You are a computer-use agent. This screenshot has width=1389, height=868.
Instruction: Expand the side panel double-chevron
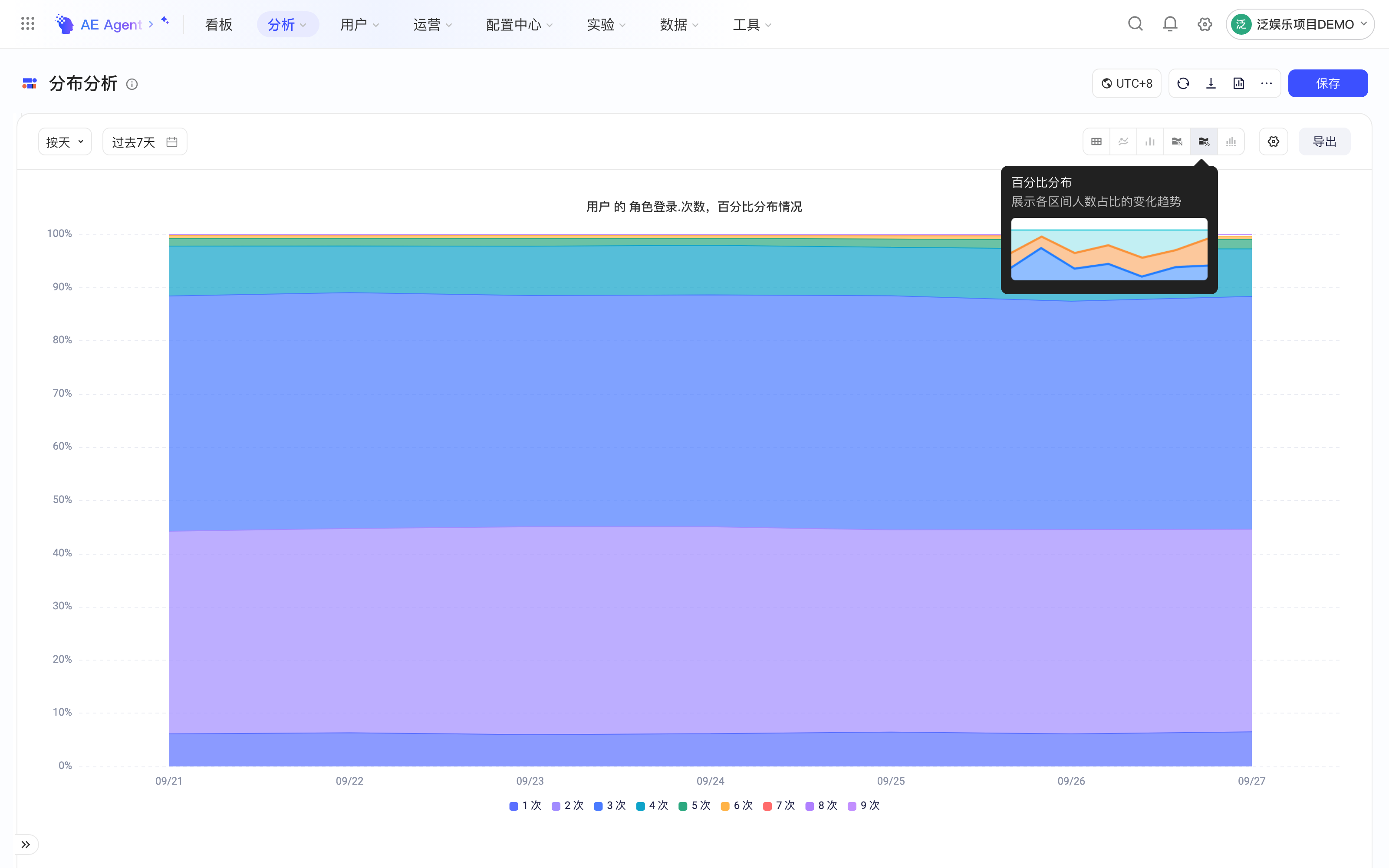26,845
